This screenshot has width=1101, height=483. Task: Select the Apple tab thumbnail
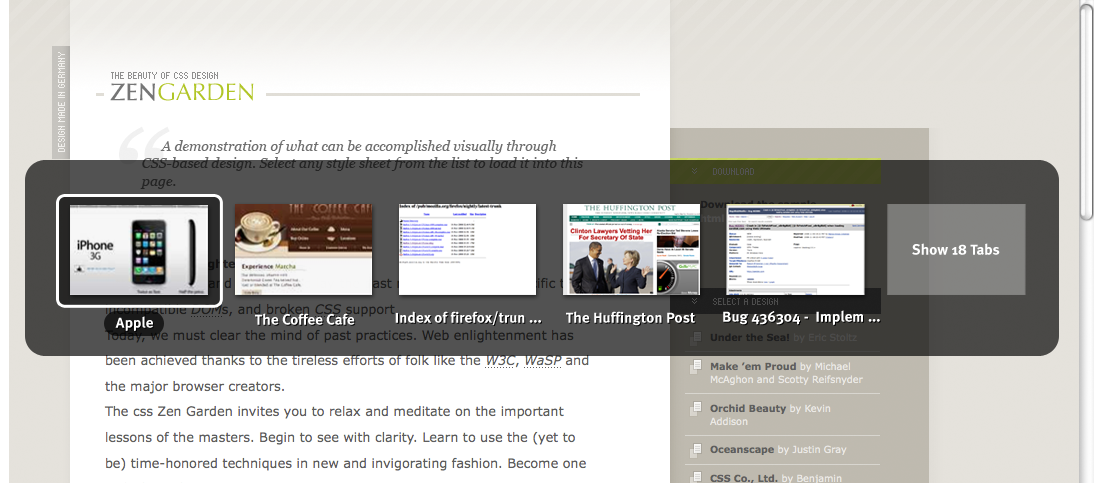click(140, 251)
